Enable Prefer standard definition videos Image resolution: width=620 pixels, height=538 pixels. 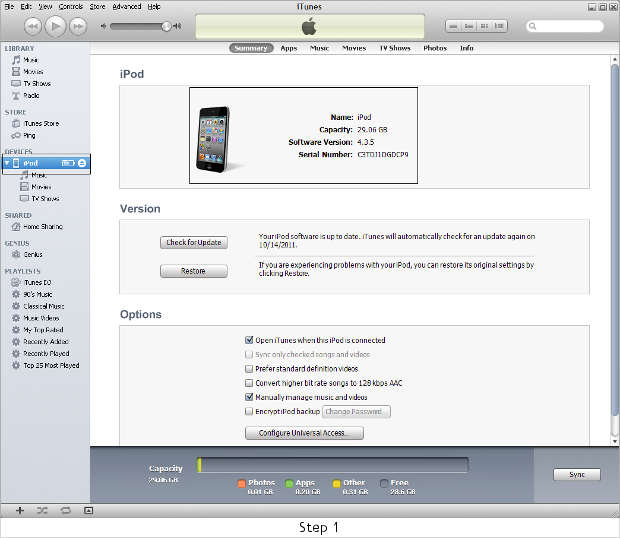tap(249, 369)
